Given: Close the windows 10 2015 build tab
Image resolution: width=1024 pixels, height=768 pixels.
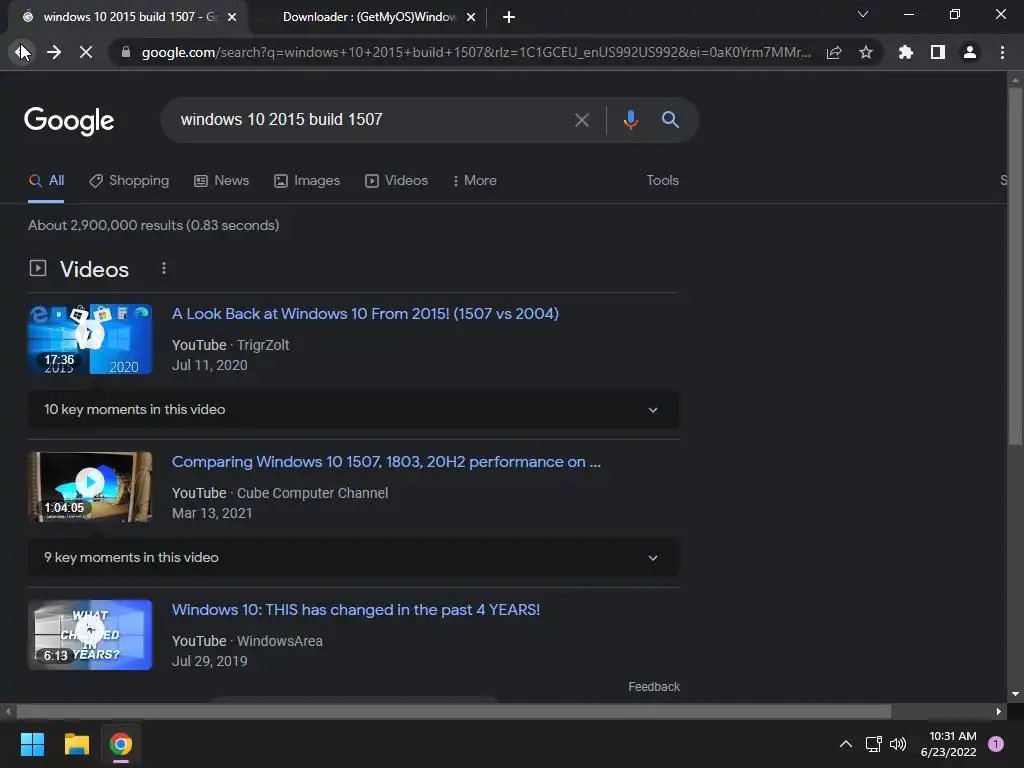Looking at the screenshot, I should [232, 17].
